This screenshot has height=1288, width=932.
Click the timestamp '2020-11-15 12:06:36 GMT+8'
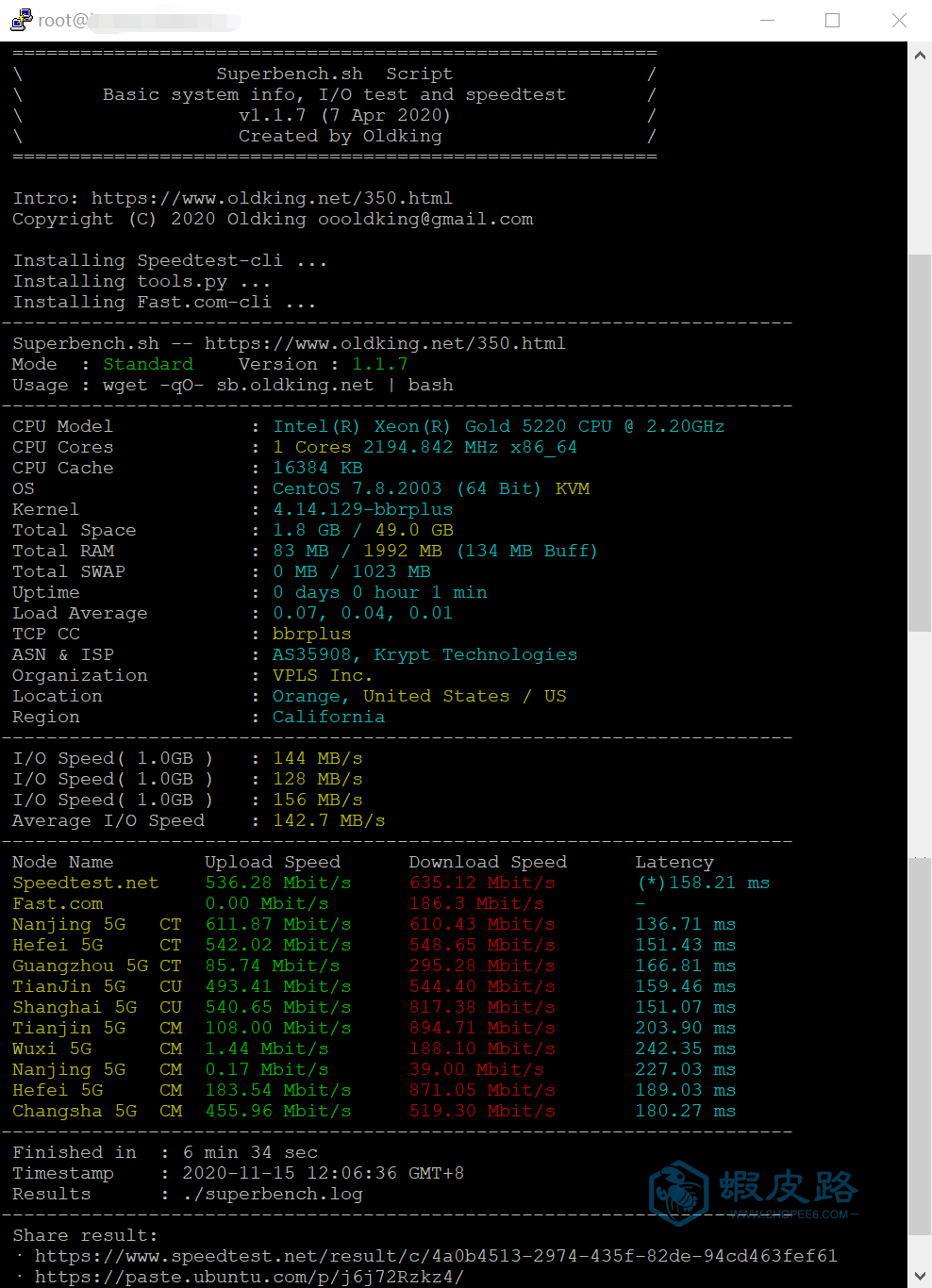[x=324, y=1173]
